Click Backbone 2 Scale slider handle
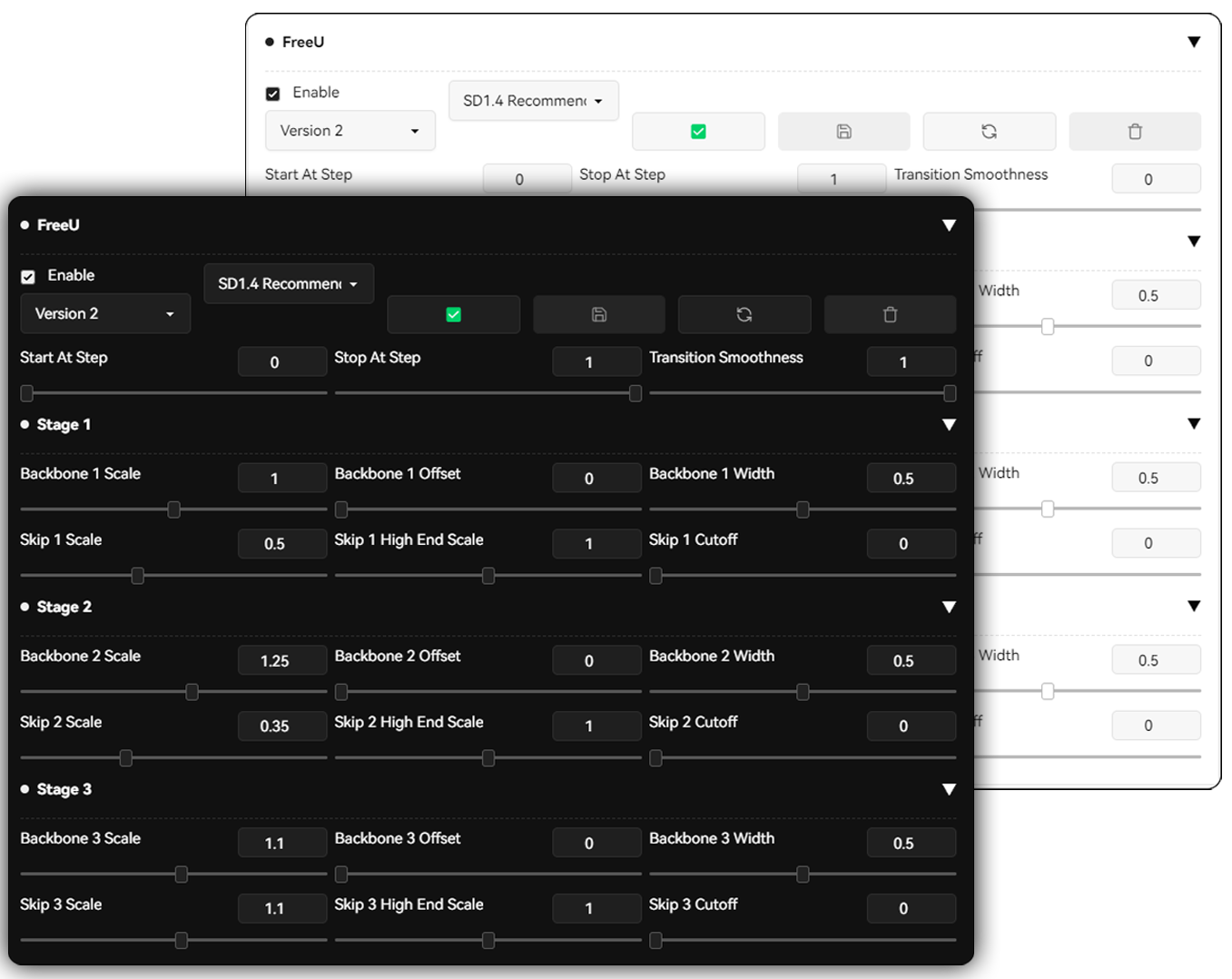The width and height of the screenshot is (1232, 979). click(192, 692)
